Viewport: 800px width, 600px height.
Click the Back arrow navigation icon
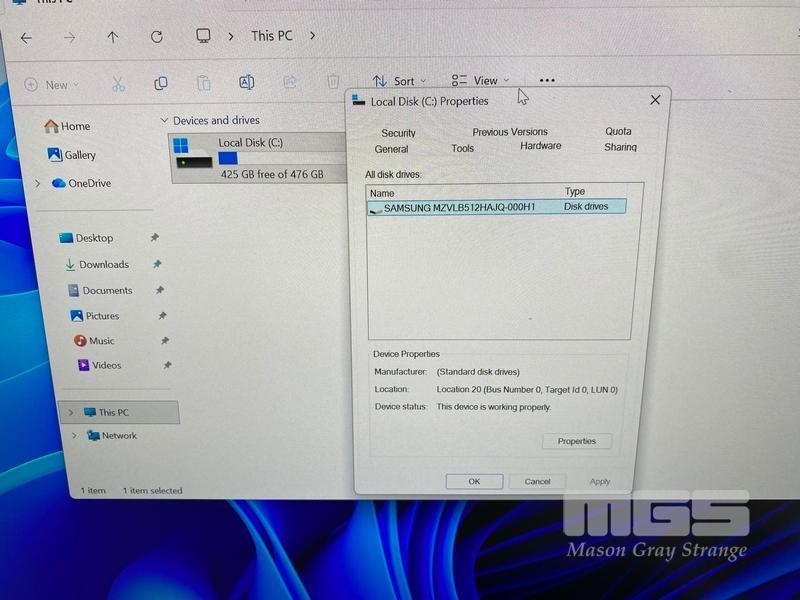coord(26,38)
